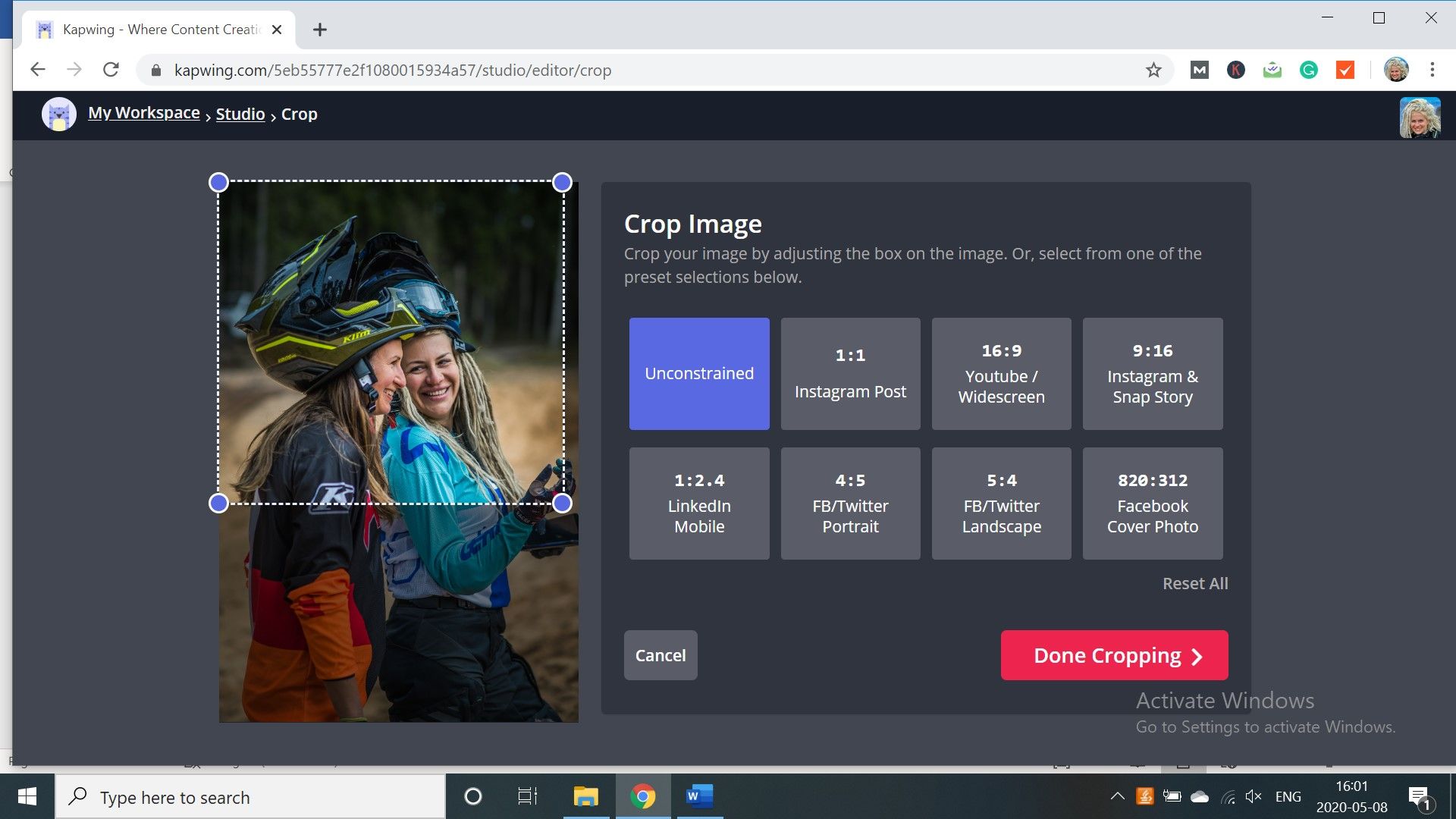Click the Kapwing cat logo icon
Viewport: 1456px width, 819px height.
click(58, 115)
